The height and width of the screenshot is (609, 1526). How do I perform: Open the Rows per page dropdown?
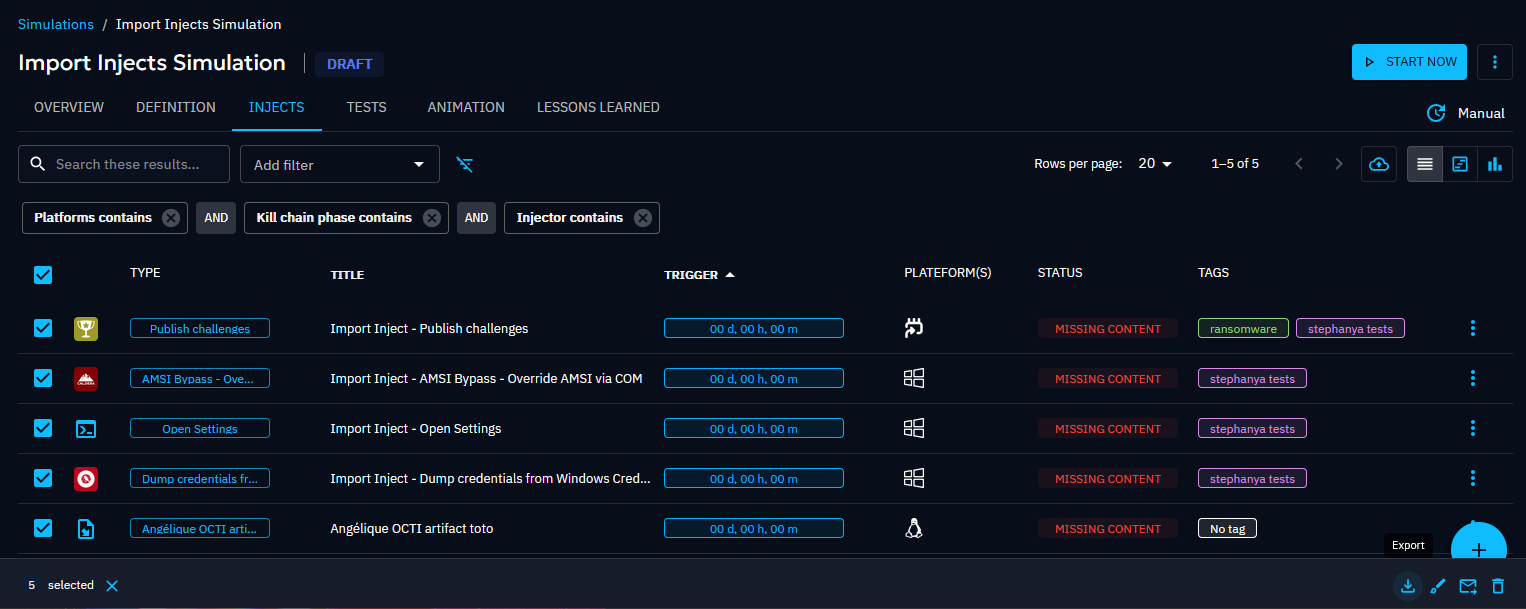pos(1155,164)
